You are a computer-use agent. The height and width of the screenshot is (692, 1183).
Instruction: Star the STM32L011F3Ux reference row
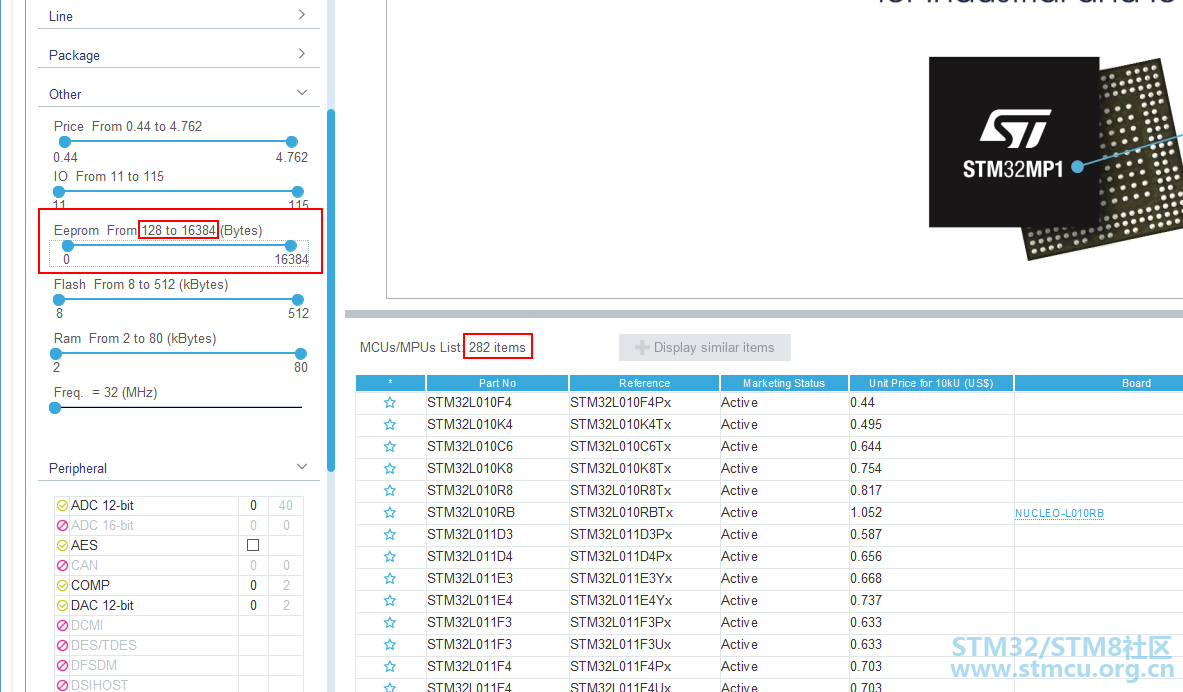tap(390, 644)
